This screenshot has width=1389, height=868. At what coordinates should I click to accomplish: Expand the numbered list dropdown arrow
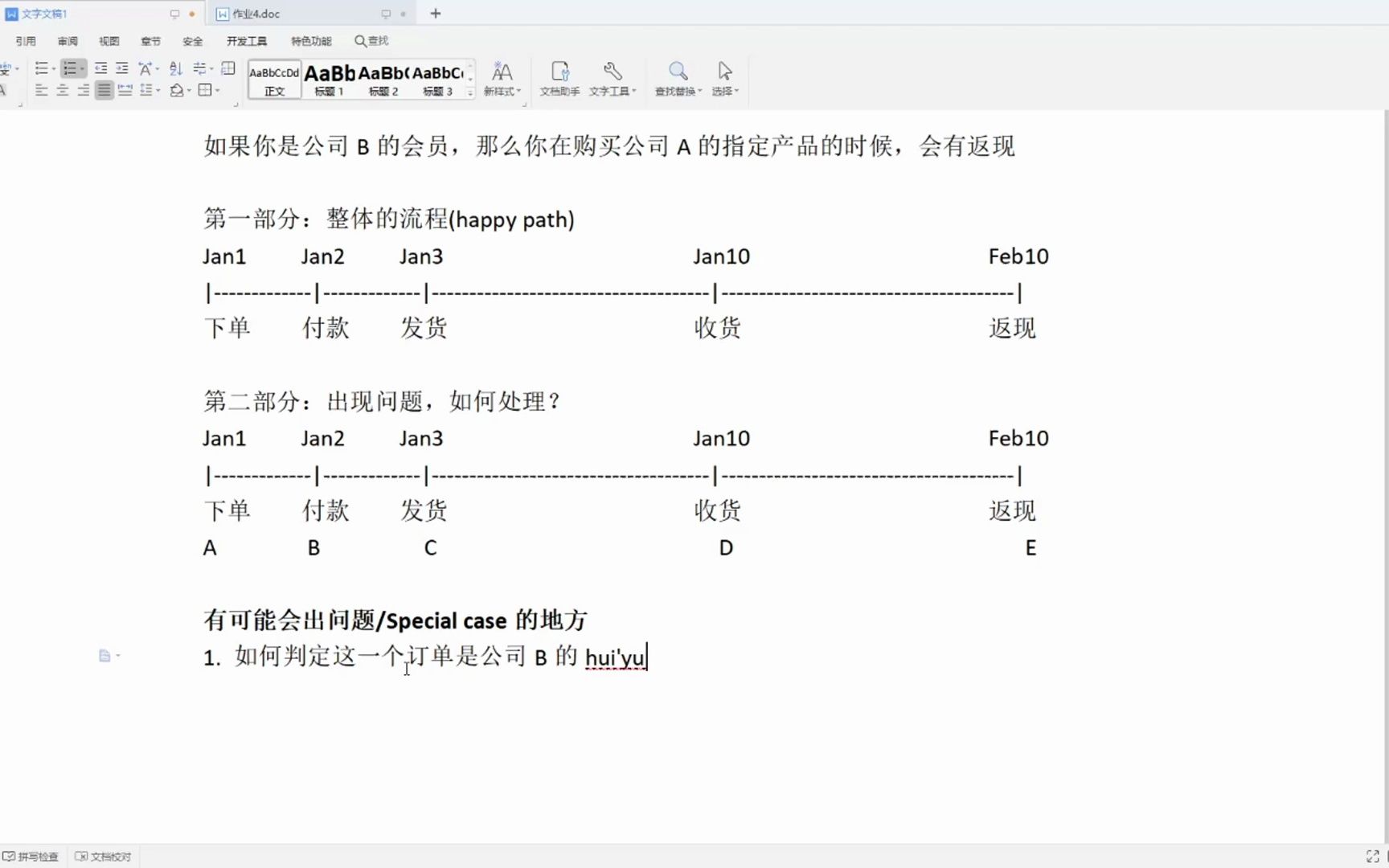pyautogui.click(x=82, y=70)
